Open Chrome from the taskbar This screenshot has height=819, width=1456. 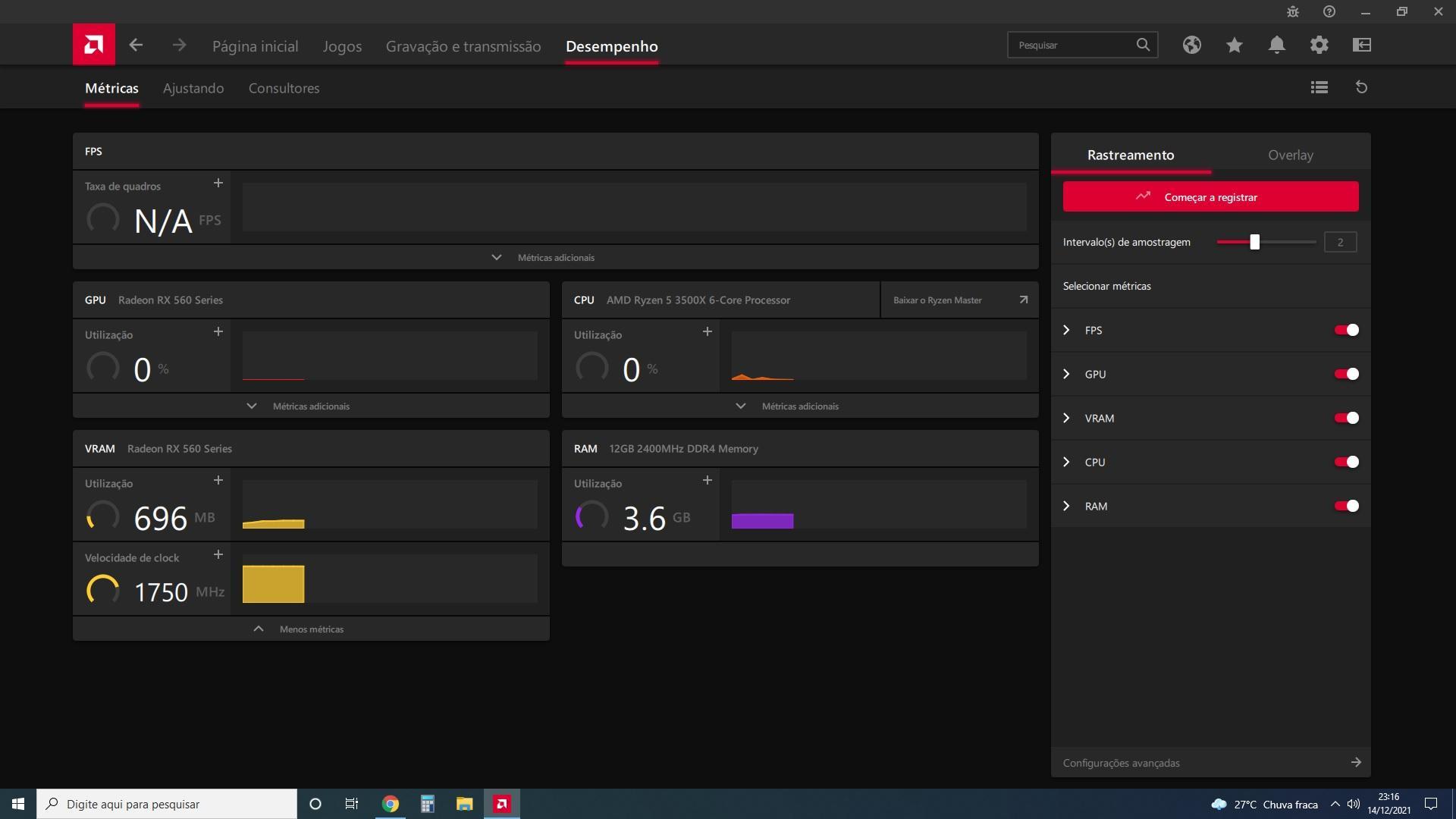(391, 804)
